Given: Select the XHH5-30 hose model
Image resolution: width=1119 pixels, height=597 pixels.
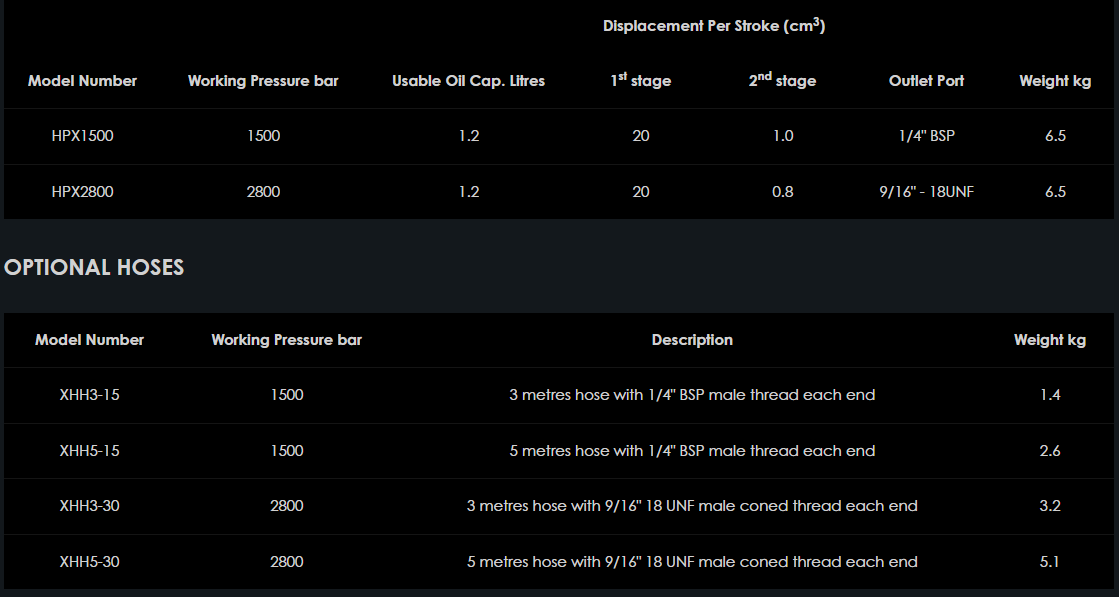Looking at the screenshot, I should pyautogui.click(x=89, y=562).
